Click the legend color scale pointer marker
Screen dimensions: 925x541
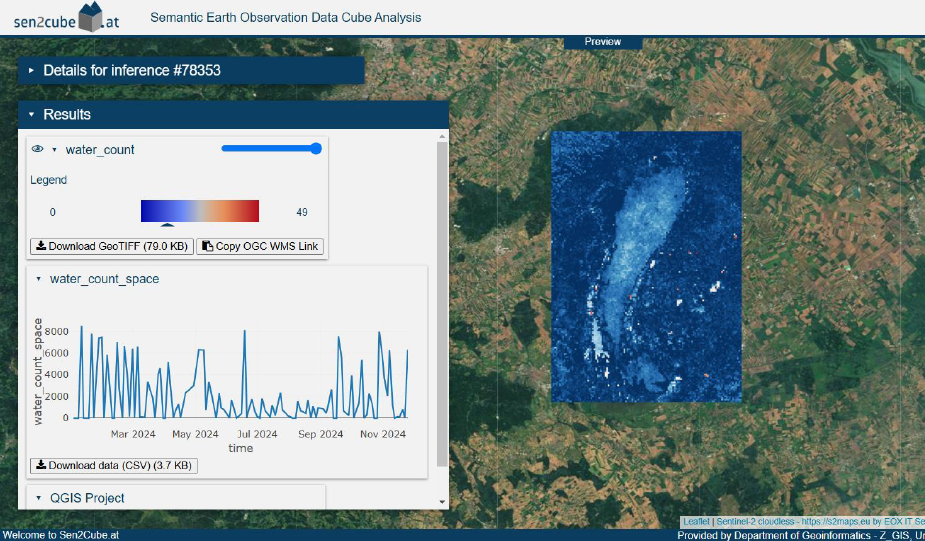(168, 226)
